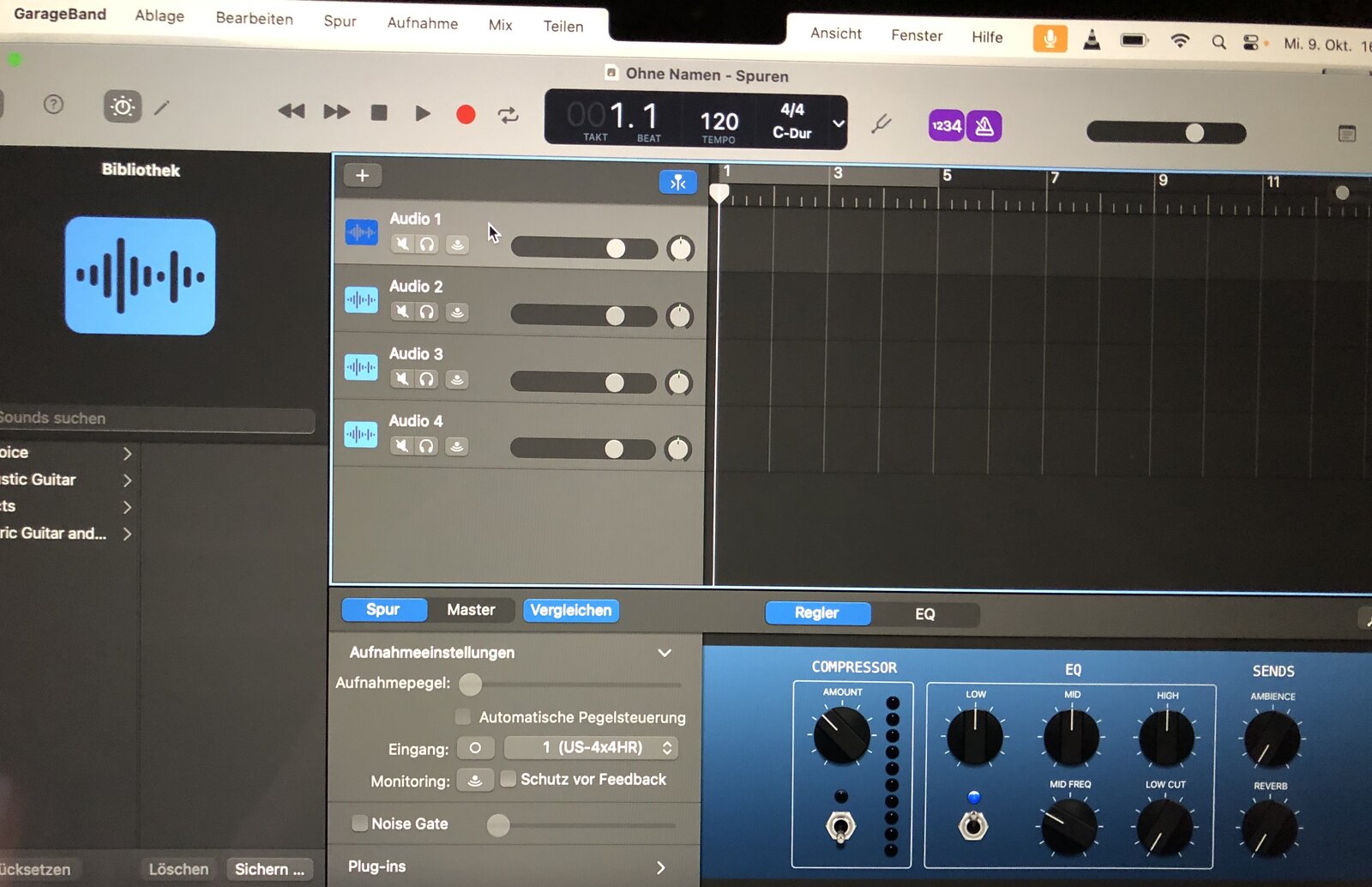Click the Aufnahmepegel slider

(572, 684)
